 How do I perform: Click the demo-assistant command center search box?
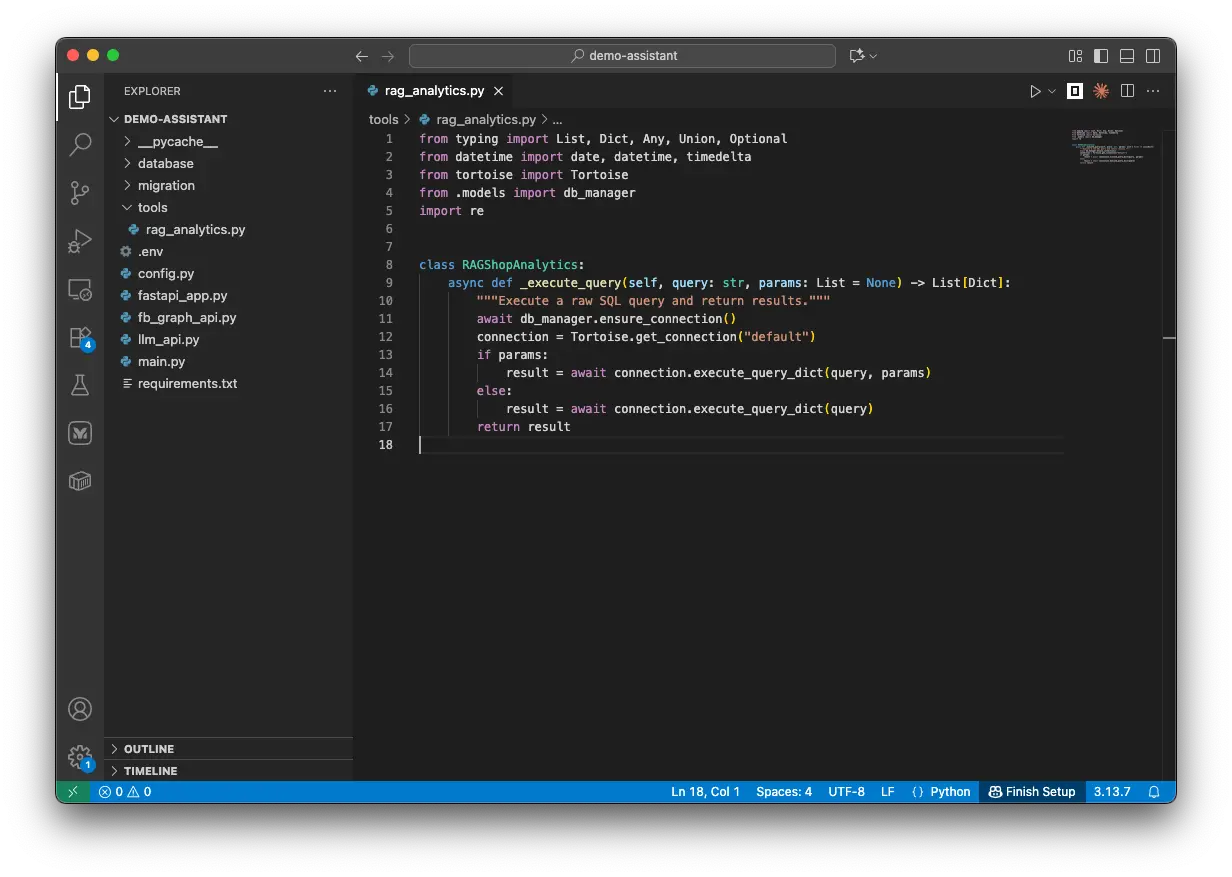click(622, 56)
